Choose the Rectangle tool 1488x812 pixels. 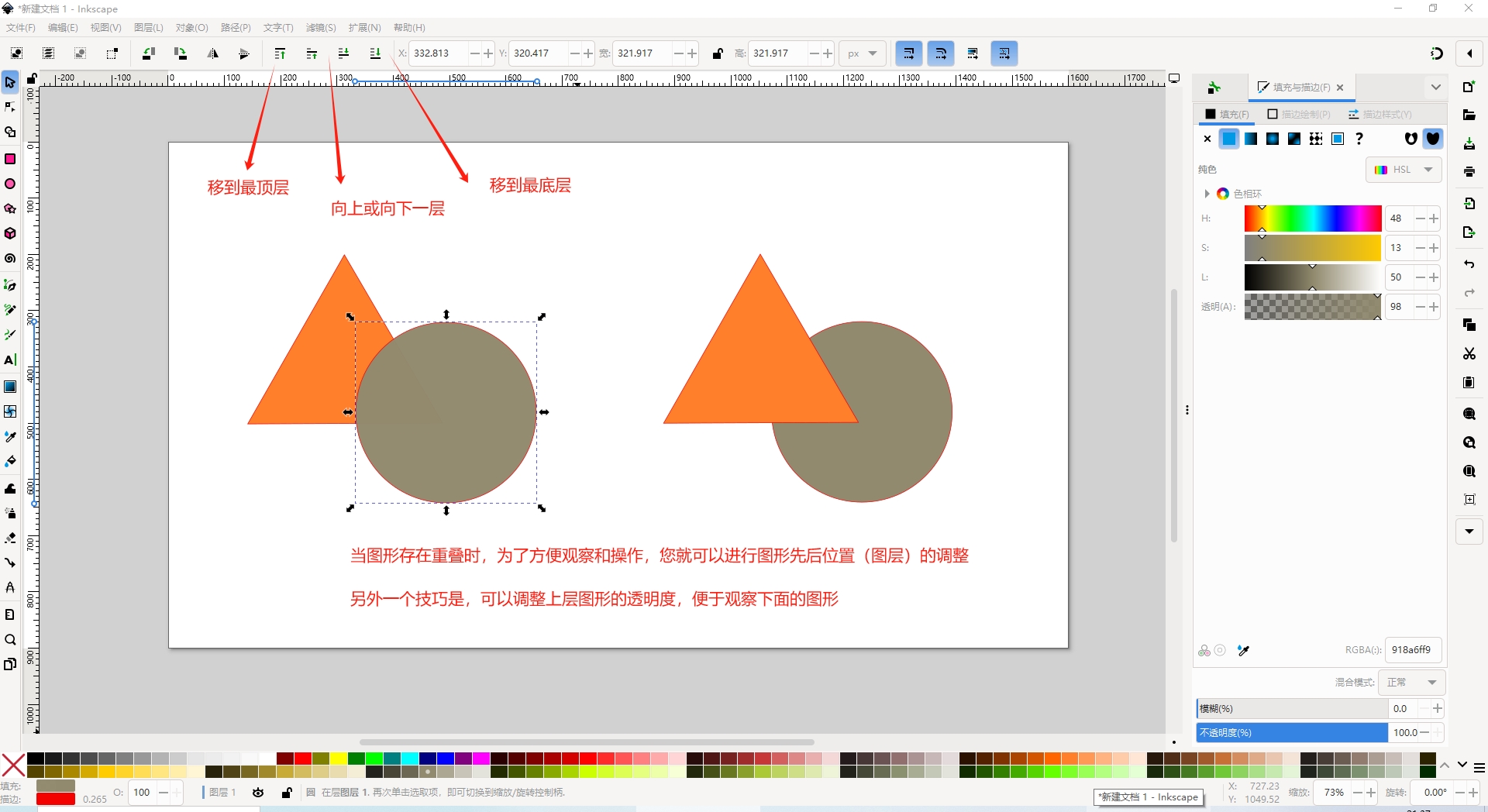point(10,159)
